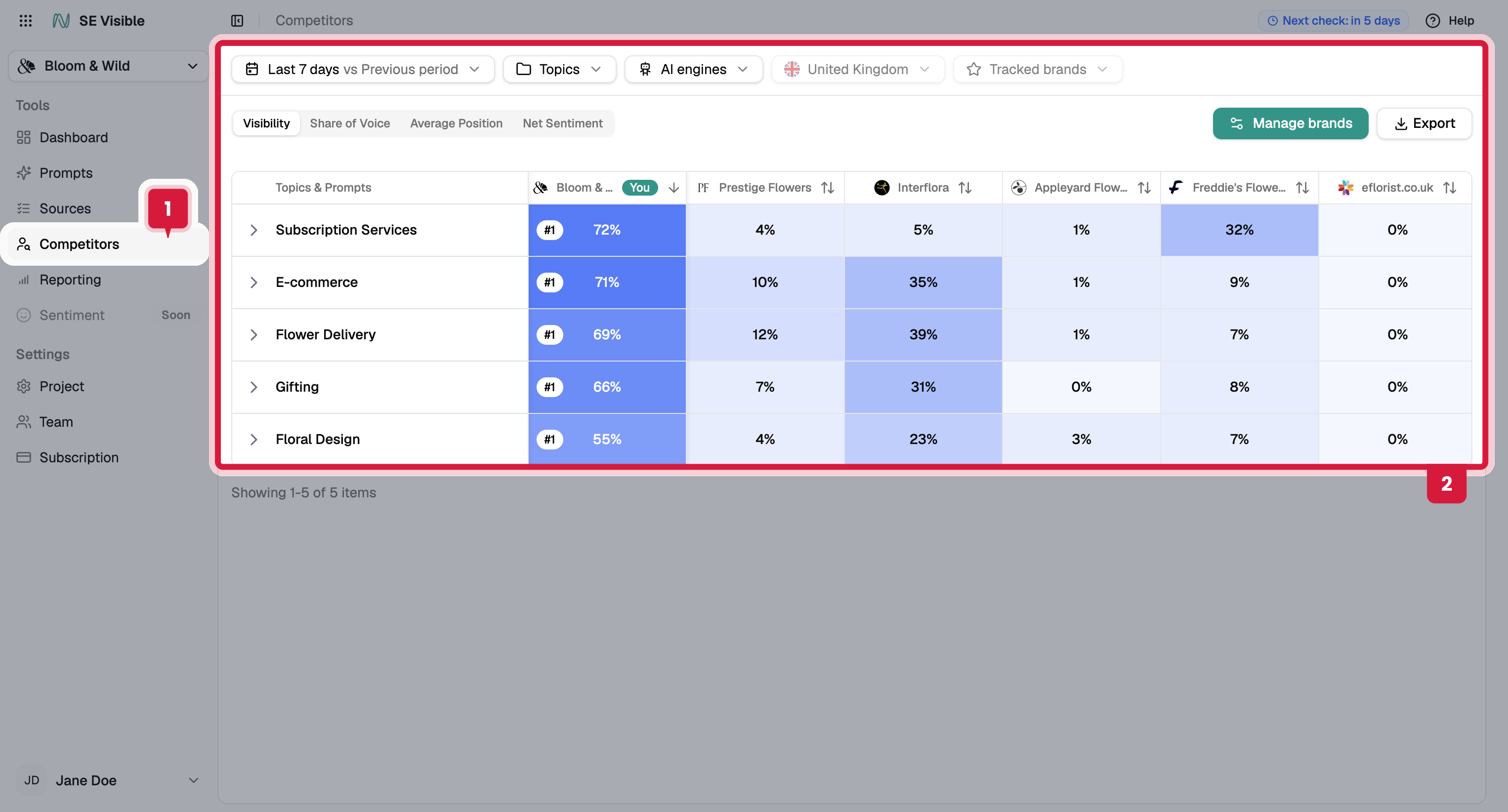
Task: Open the Topics filter dropdown
Action: coord(559,69)
